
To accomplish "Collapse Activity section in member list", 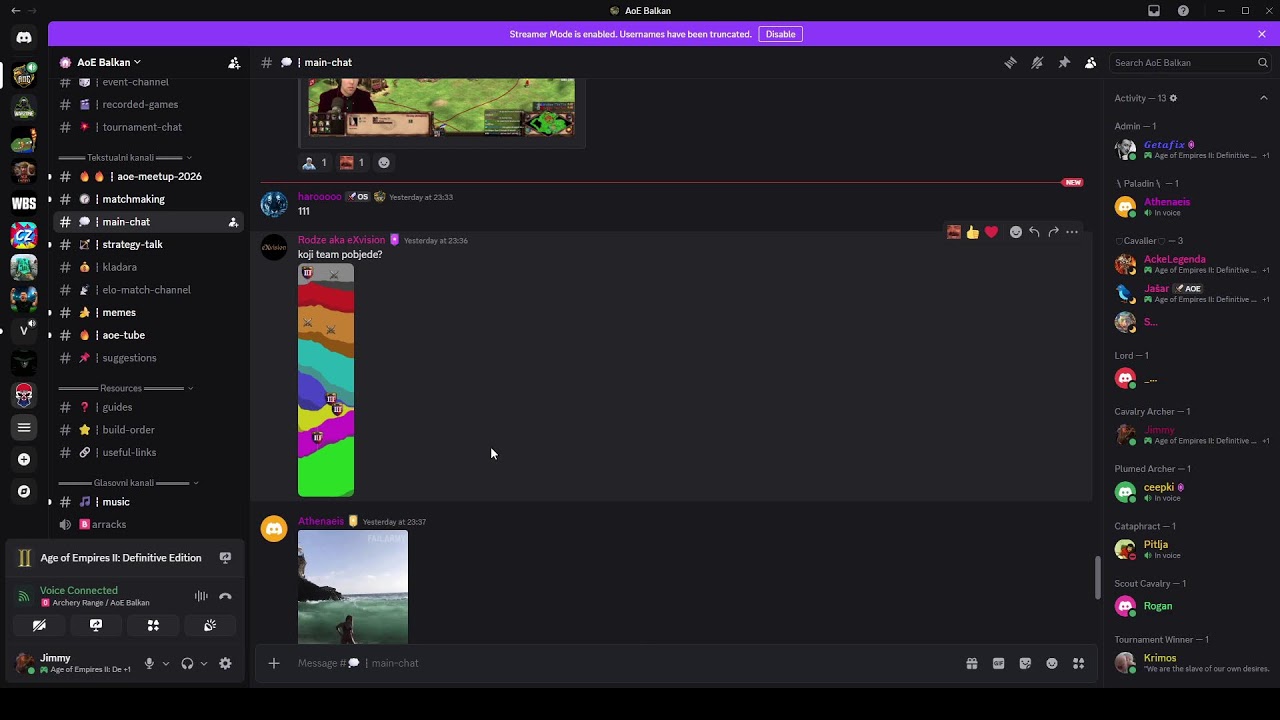I will (x=1264, y=98).
